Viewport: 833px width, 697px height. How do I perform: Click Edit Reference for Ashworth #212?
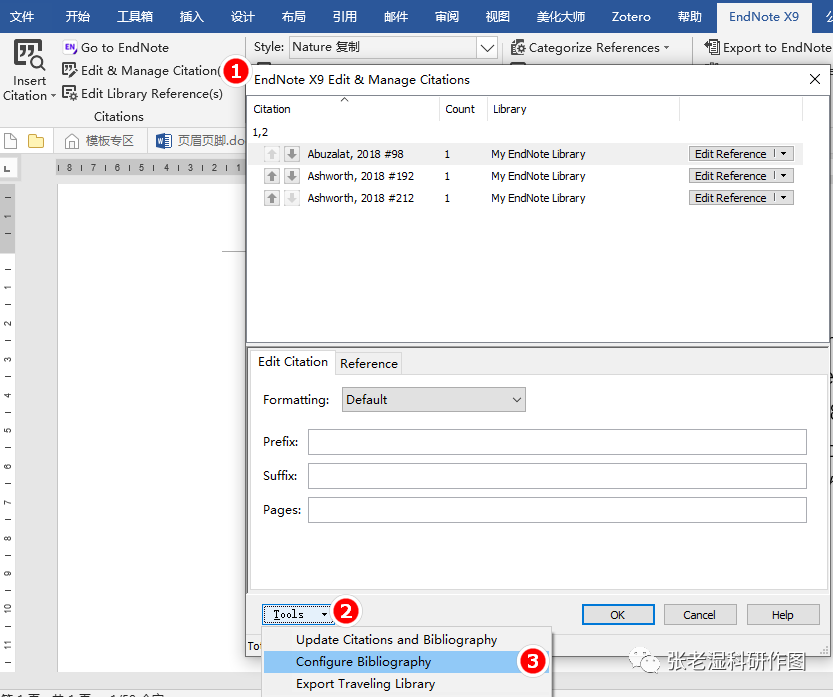(730, 198)
